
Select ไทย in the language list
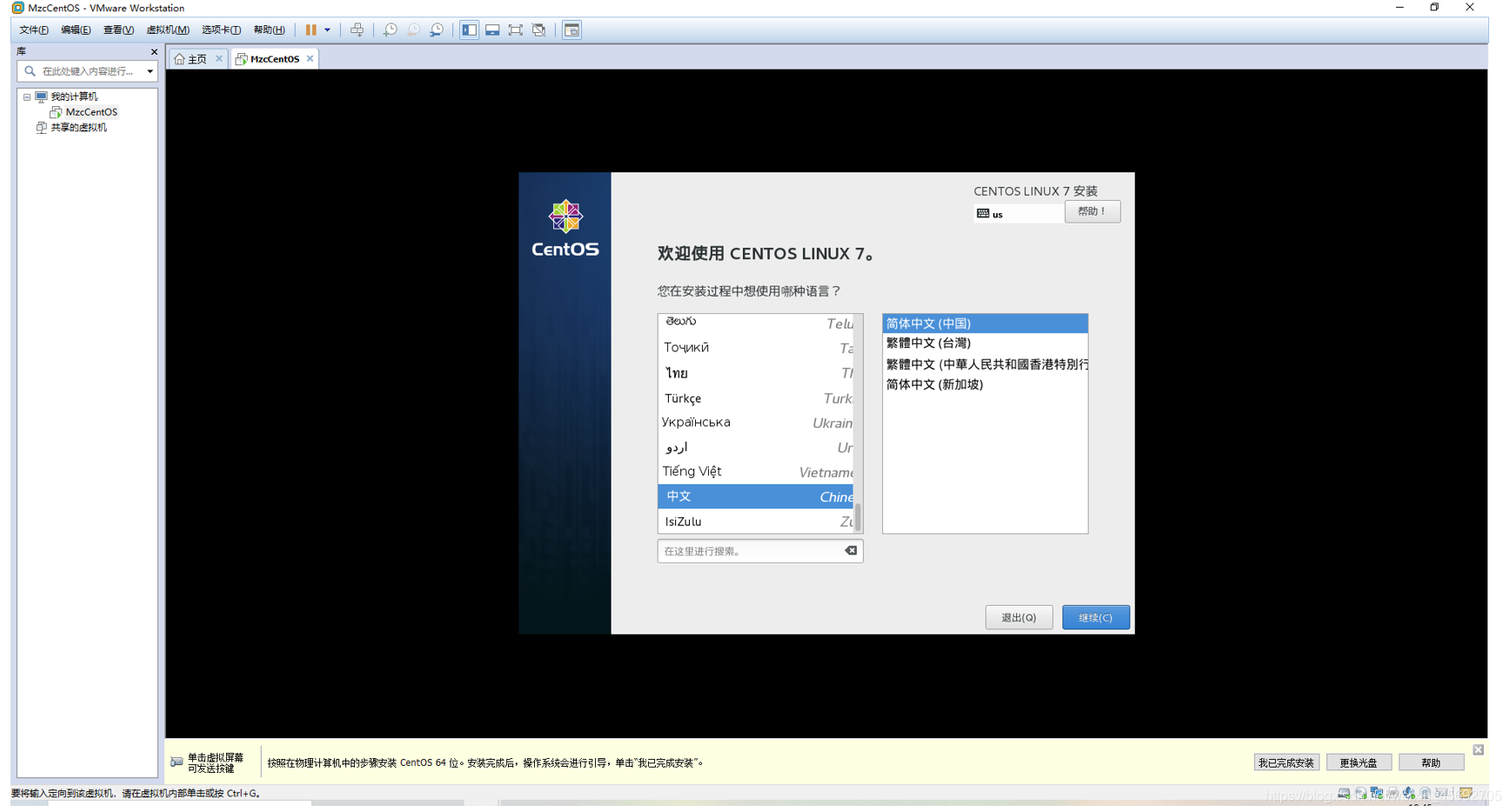(x=755, y=373)
